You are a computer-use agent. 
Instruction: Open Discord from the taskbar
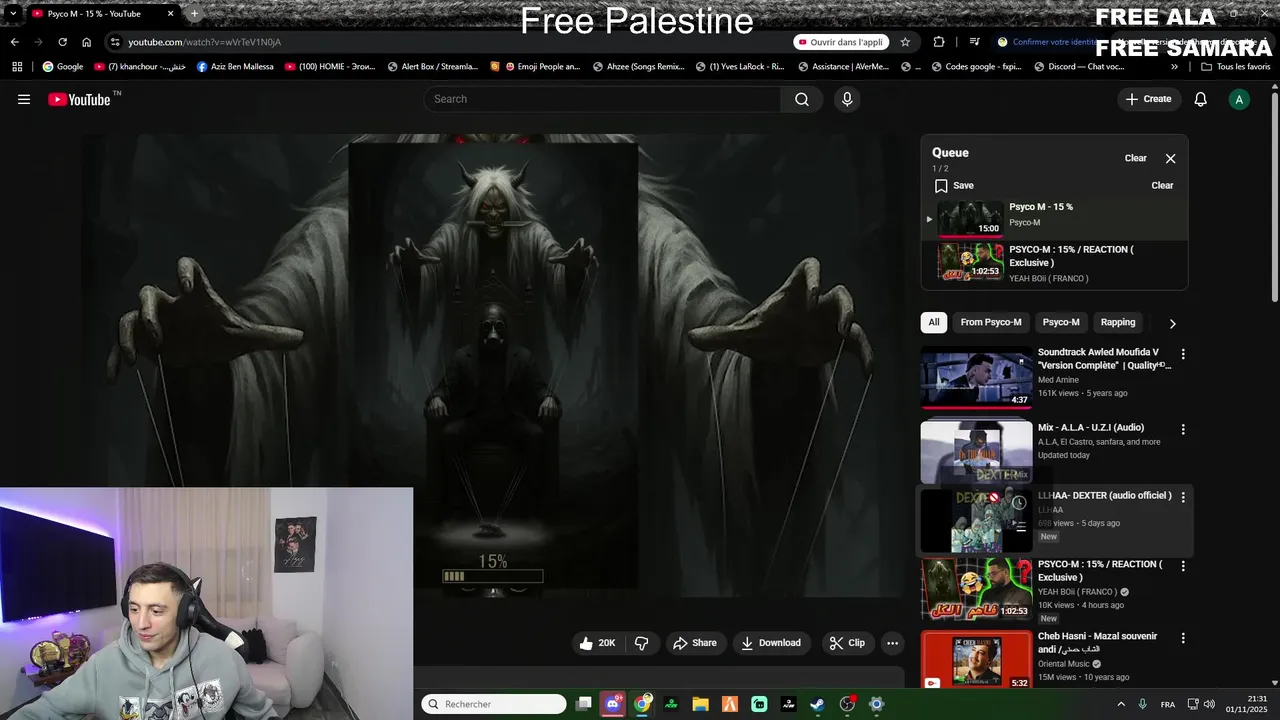coord(613,704)
